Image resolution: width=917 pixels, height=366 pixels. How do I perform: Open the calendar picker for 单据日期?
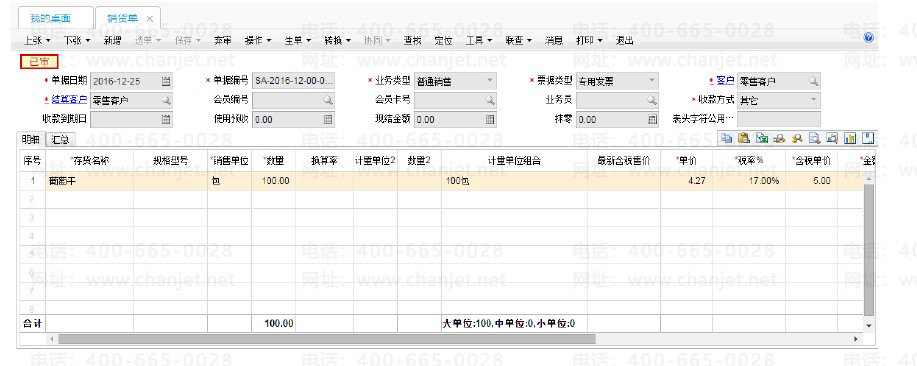point(166,81)
